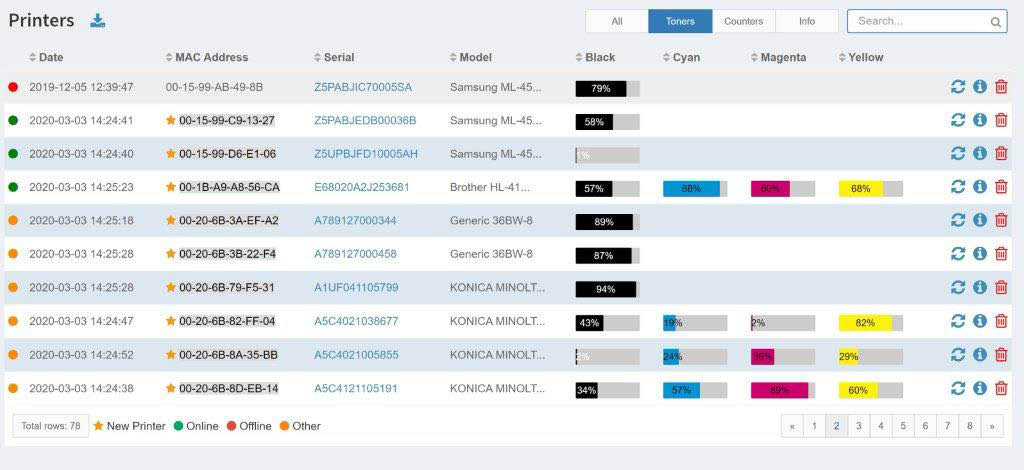The height and width of the screenshot is (470, 1024).
Task: Show info for serial A5C4021038677
Action: click(x=980, y=321)
